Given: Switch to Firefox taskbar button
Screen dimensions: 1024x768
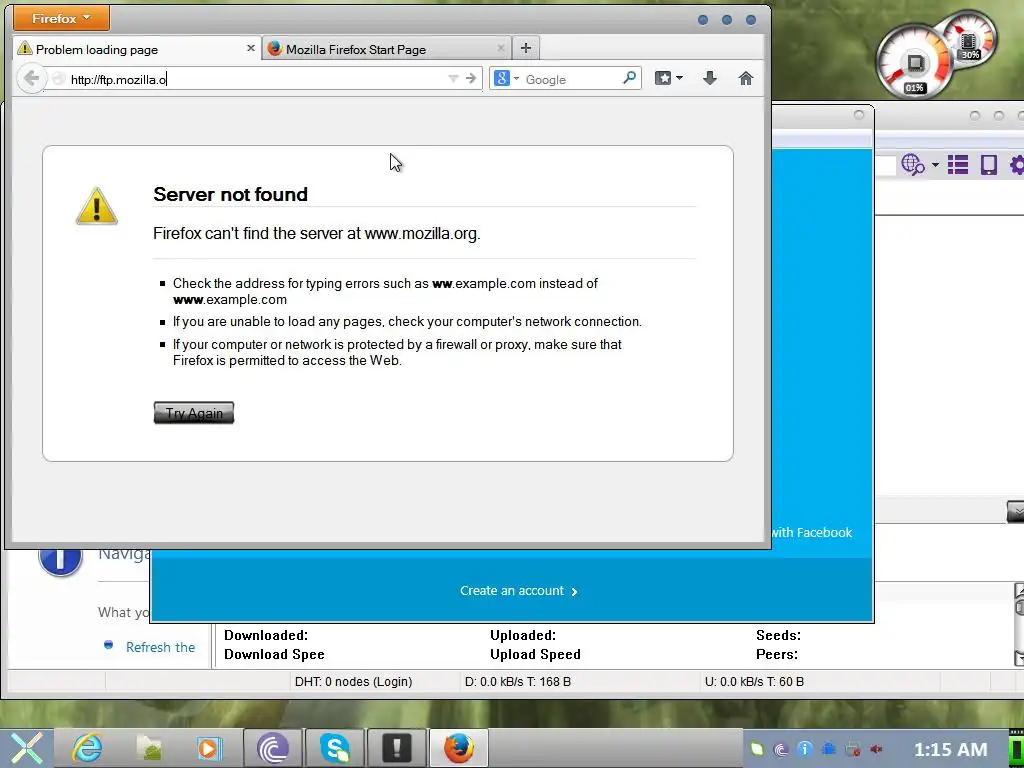Looking at the screenshot, I should click(x=458, y=748).
